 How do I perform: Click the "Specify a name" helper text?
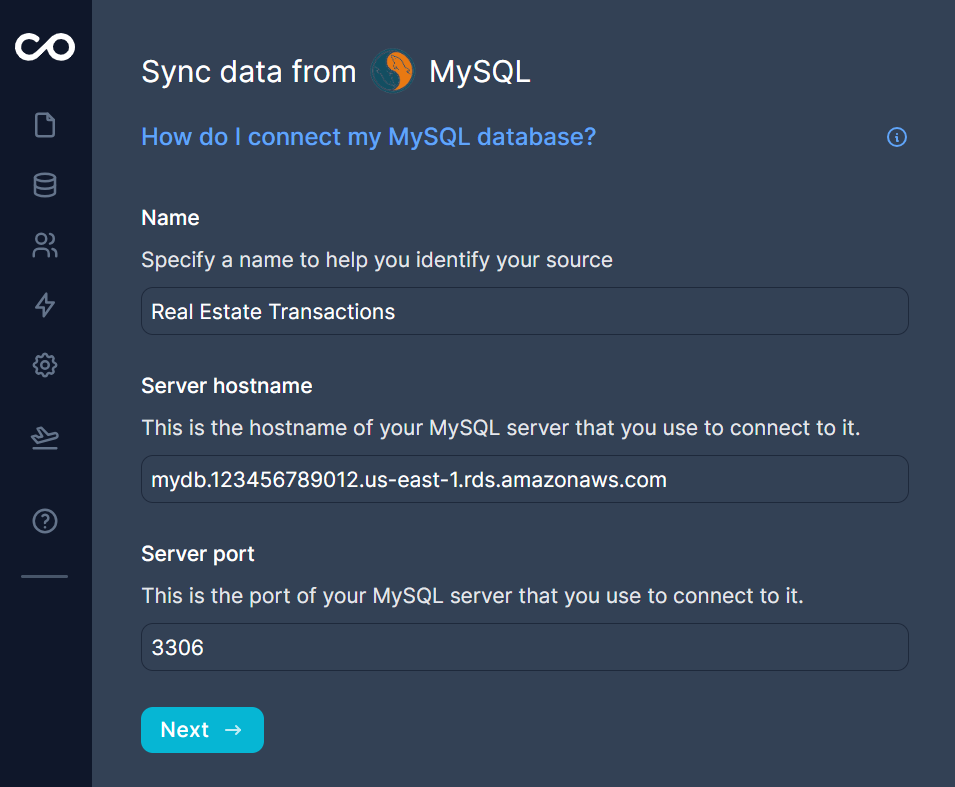[x=376, y=260]
